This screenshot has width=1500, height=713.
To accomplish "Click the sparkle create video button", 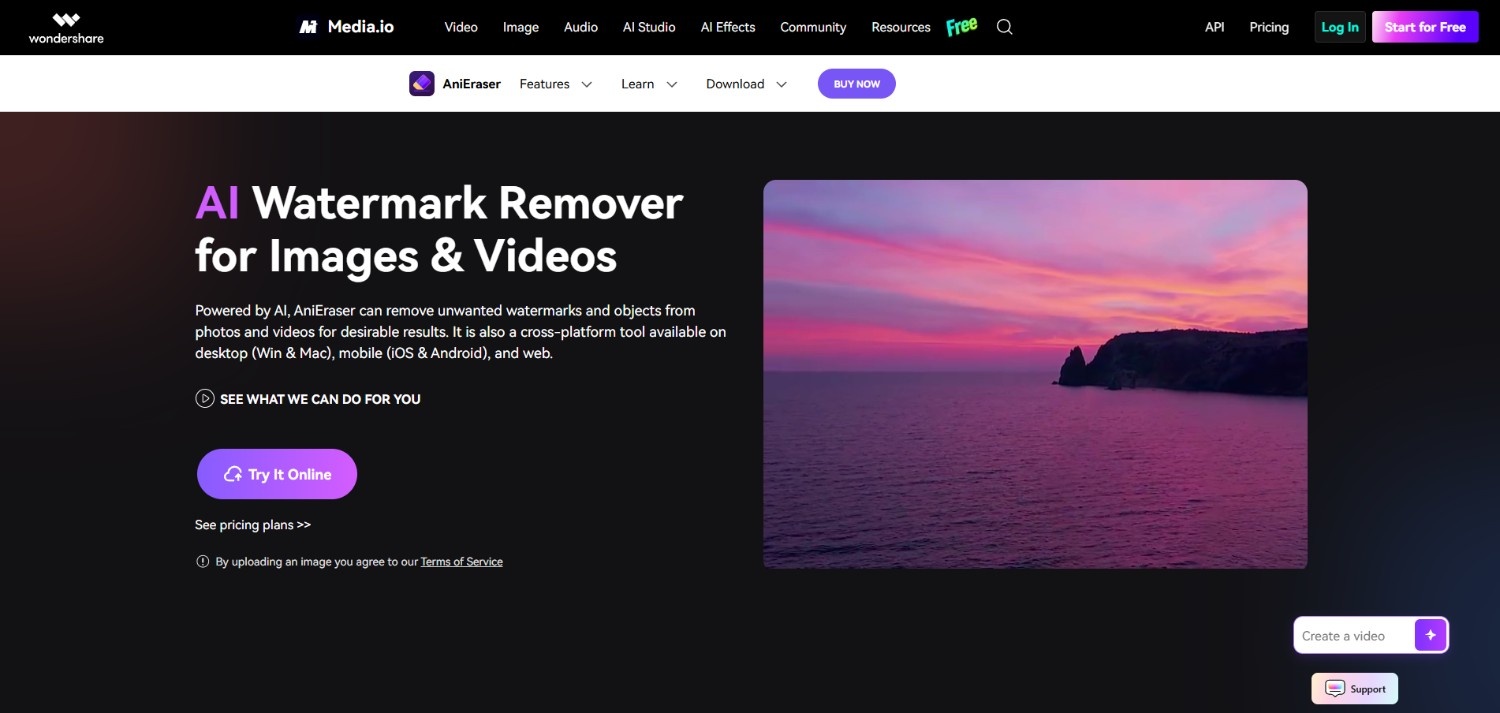I will [1430, 635].
